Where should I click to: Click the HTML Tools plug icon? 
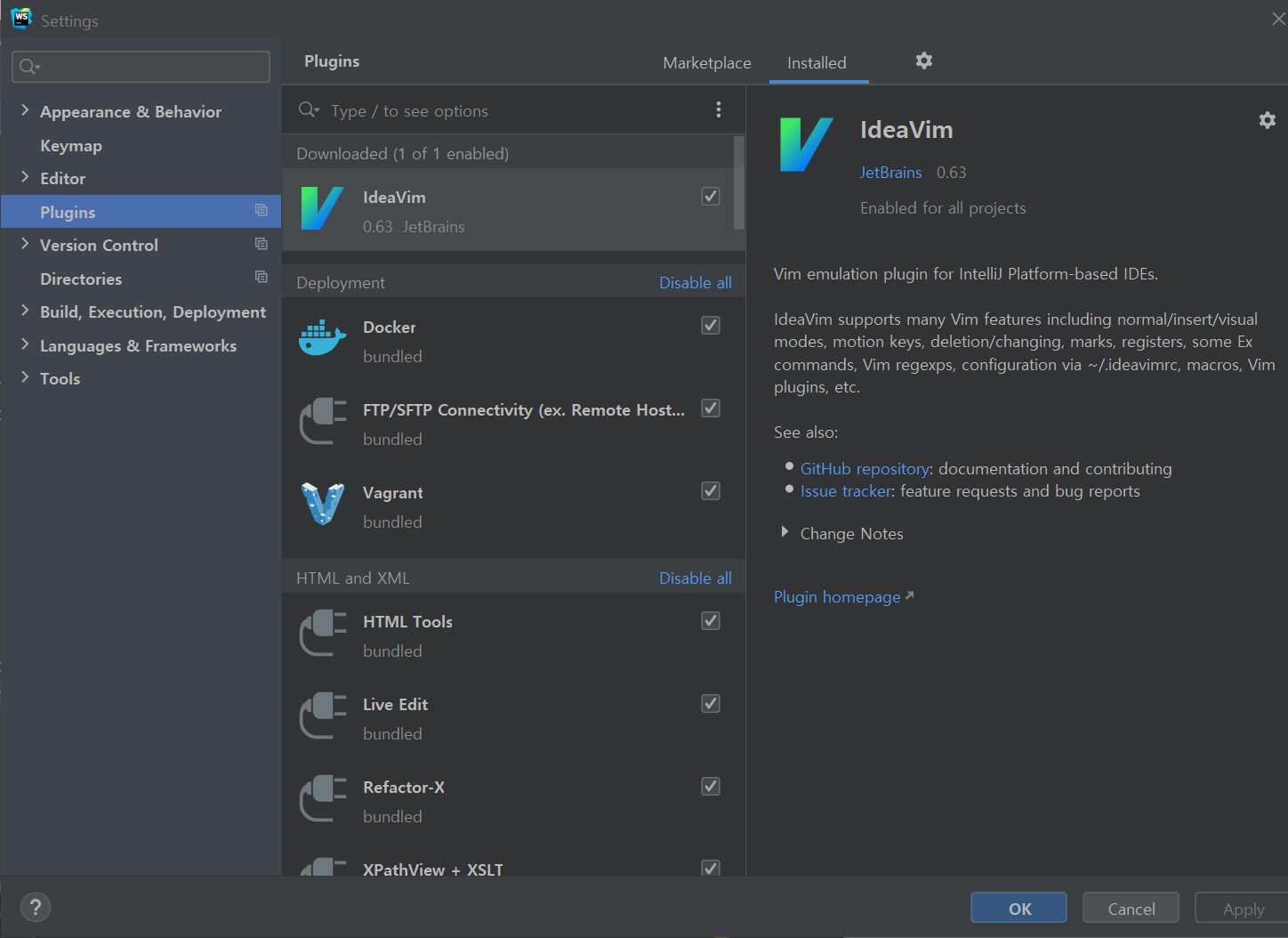(322, 633)
